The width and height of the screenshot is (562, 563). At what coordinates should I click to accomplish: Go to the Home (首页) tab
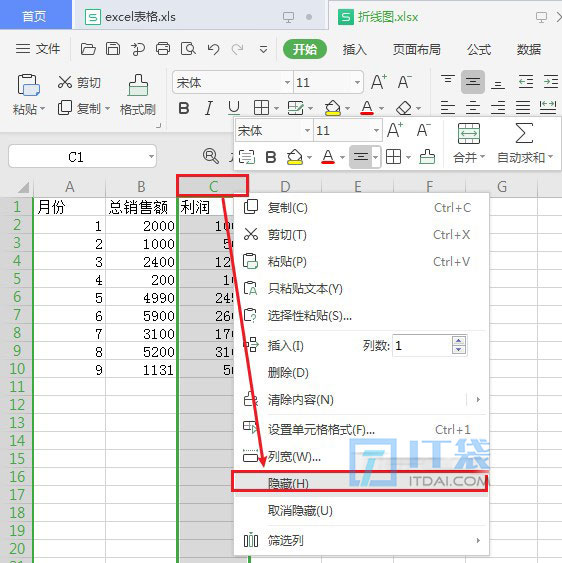[x=35, y=16]
